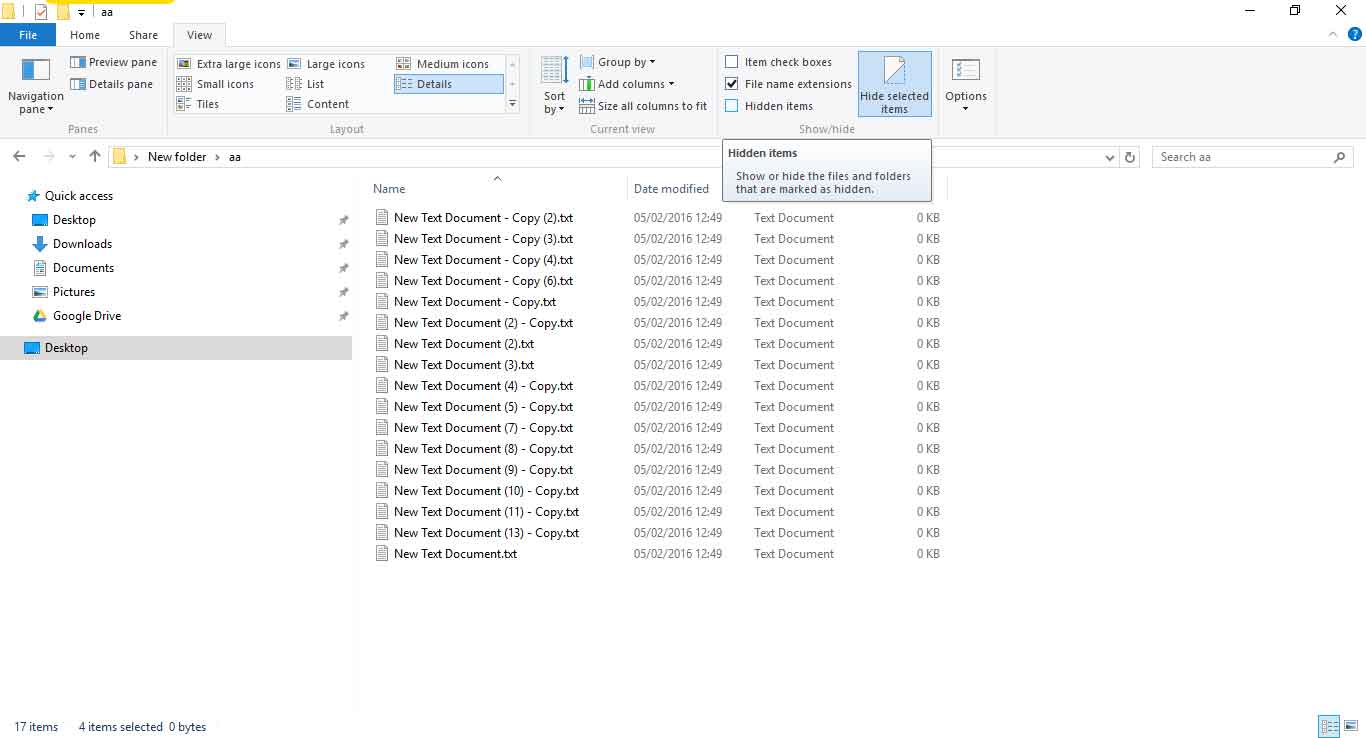Expand address bar history dropdown

click(1110, 157)
